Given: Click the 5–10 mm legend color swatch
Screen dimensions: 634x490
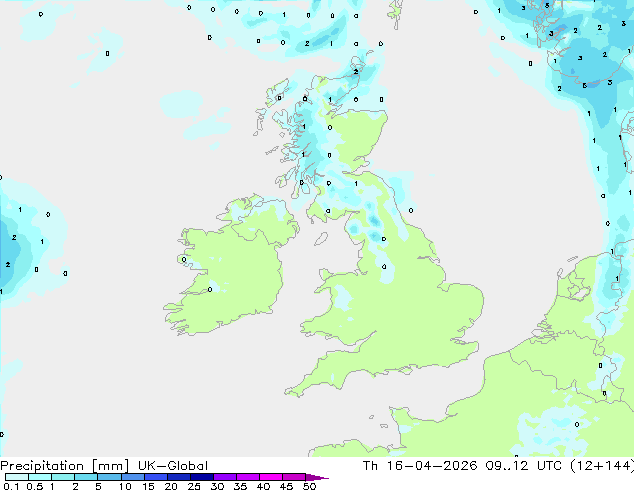Looking at the screenshot, I should tap(109, 477).
